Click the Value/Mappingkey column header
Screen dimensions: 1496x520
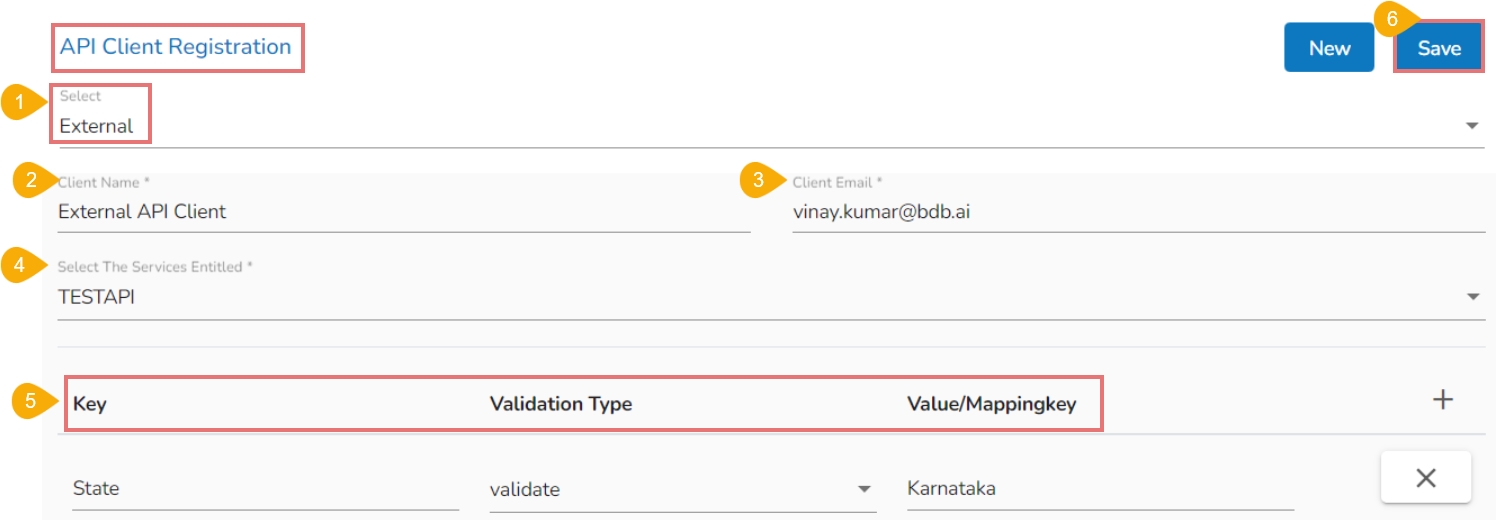pyautogui.click(x=991, y=404)
